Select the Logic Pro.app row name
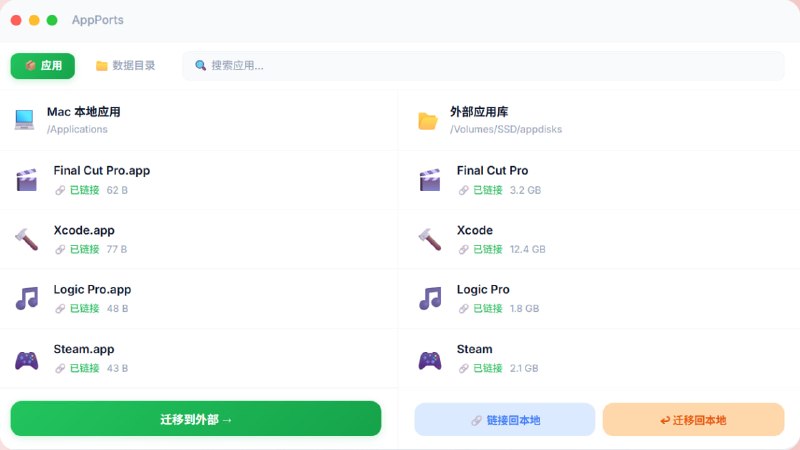800x450 pixels. pos(92,289)
